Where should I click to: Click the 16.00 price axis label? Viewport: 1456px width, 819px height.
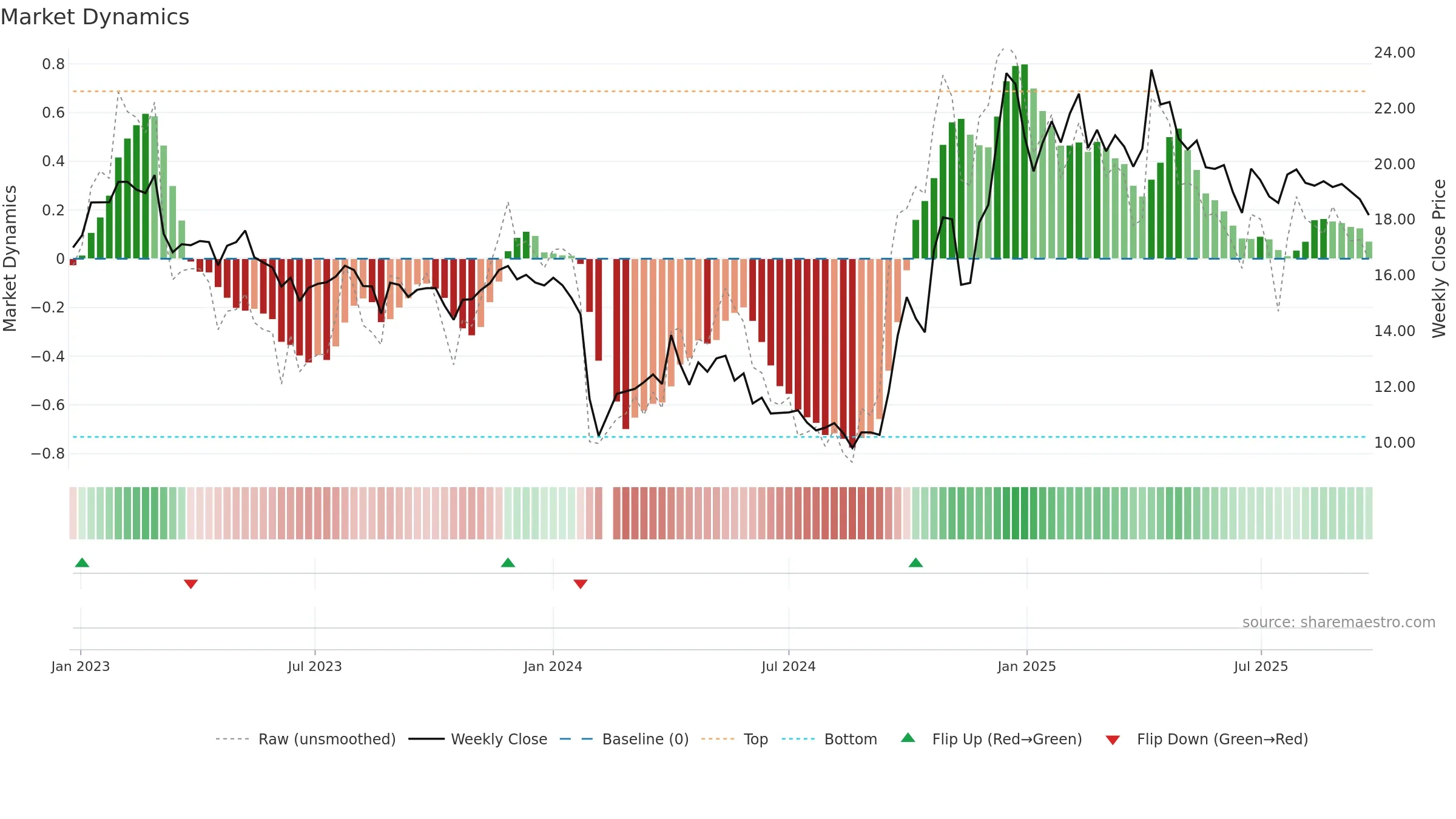[x=1395, y=275]
